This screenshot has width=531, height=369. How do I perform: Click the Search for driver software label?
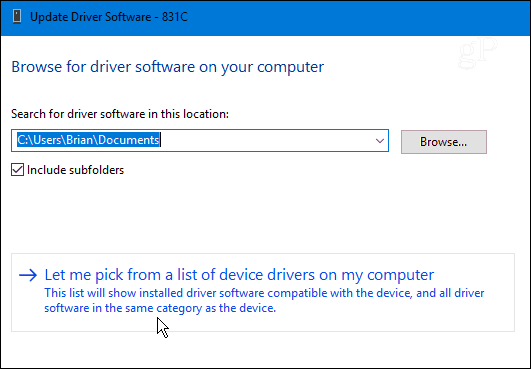tap(120, 114)
